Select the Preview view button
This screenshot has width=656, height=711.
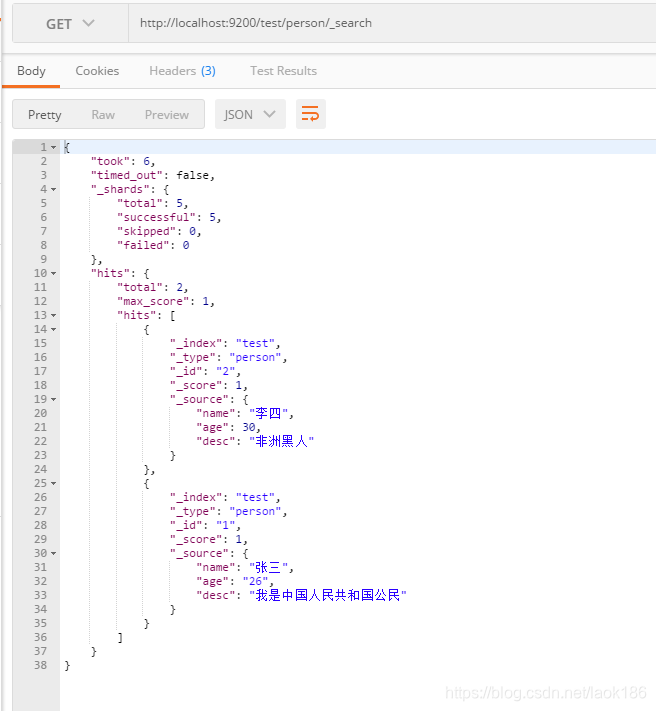(167, 115)
